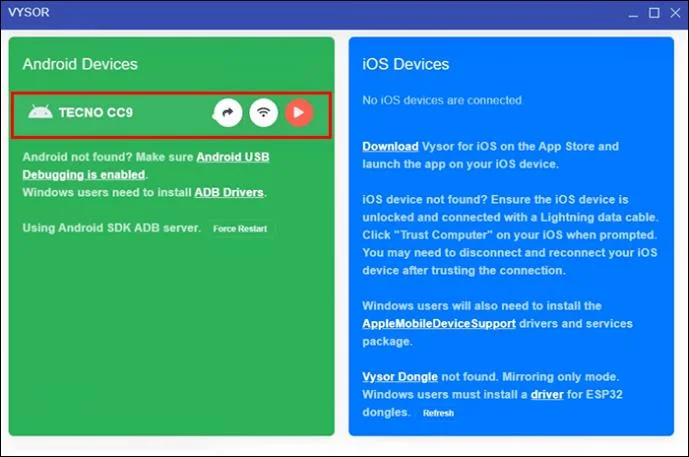689x457 pixels.
Task: Enable wireless connection via the Wi-Fi icon
Action: pos(263,112)
